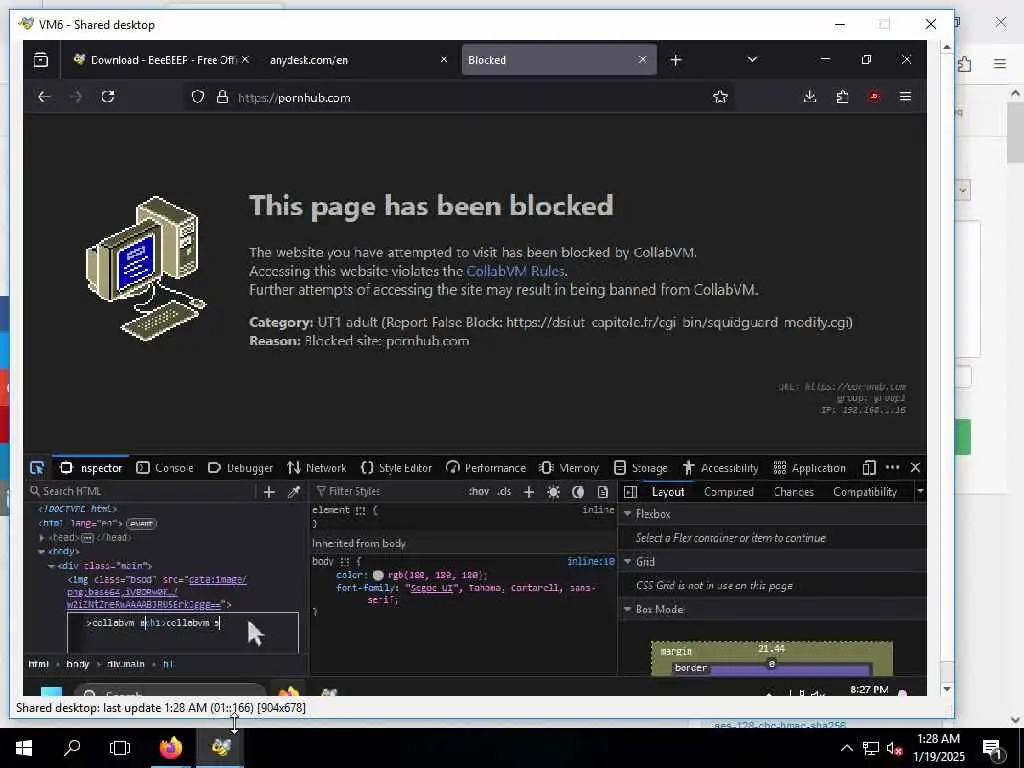Add new node in HTML inspector

tap(269, 492)
